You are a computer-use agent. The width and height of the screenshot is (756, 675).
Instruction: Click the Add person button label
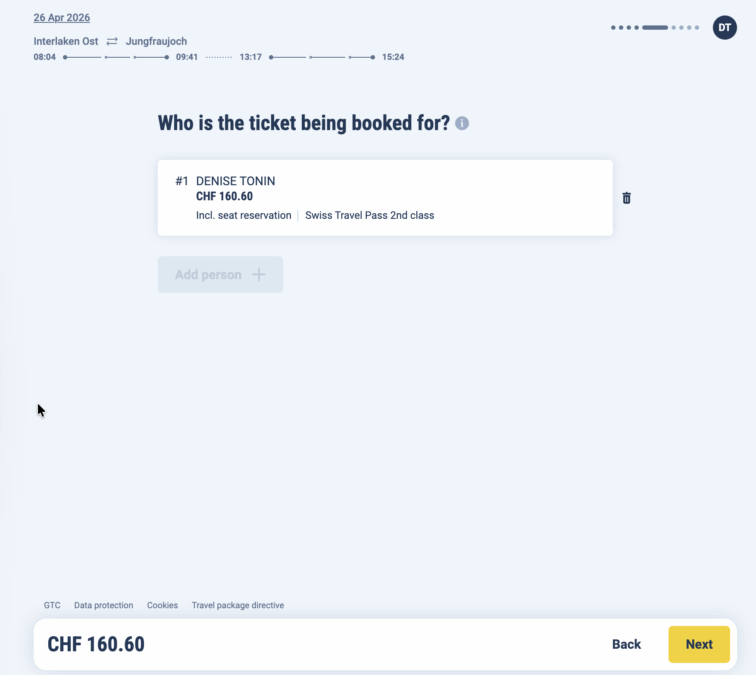tap(208, 275)
